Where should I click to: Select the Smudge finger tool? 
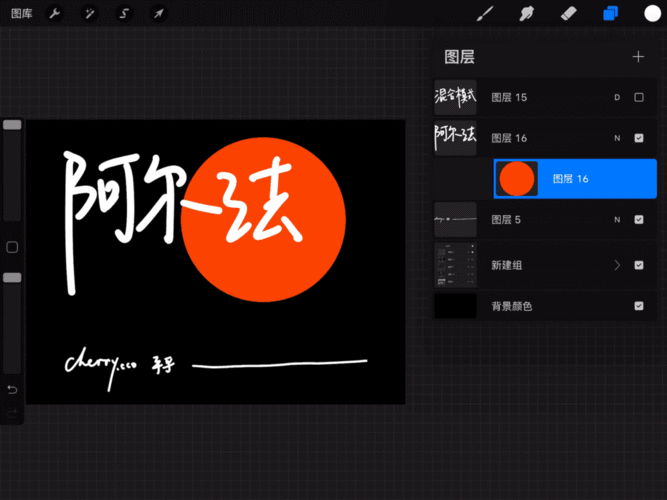coord(525,14)
